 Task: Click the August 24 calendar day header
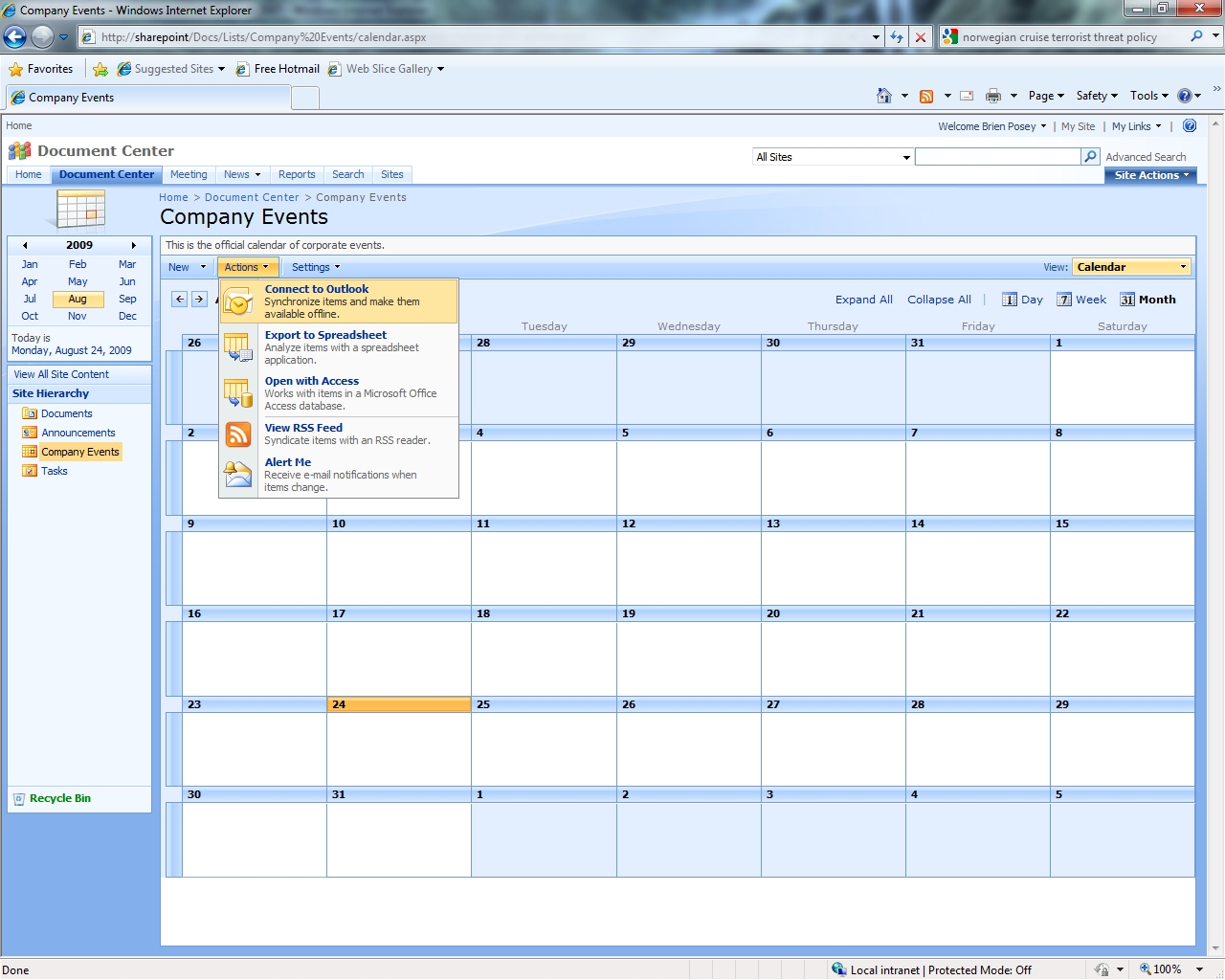[x=399, y=704]
